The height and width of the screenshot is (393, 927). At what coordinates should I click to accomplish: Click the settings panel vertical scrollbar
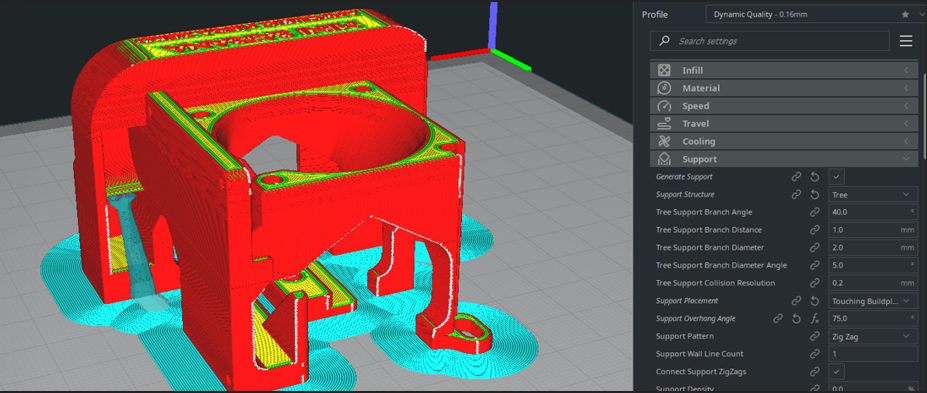(x=924, y=115)
